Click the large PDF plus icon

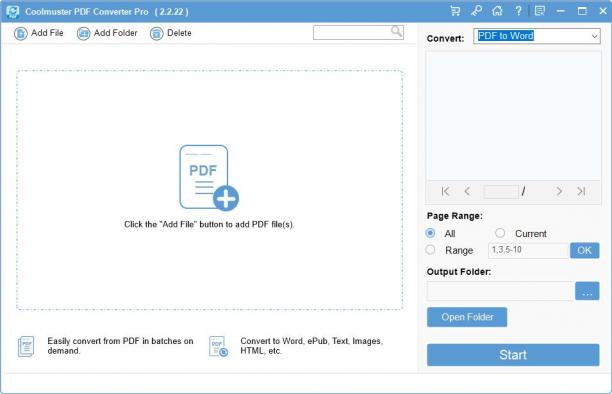point(209,178)
